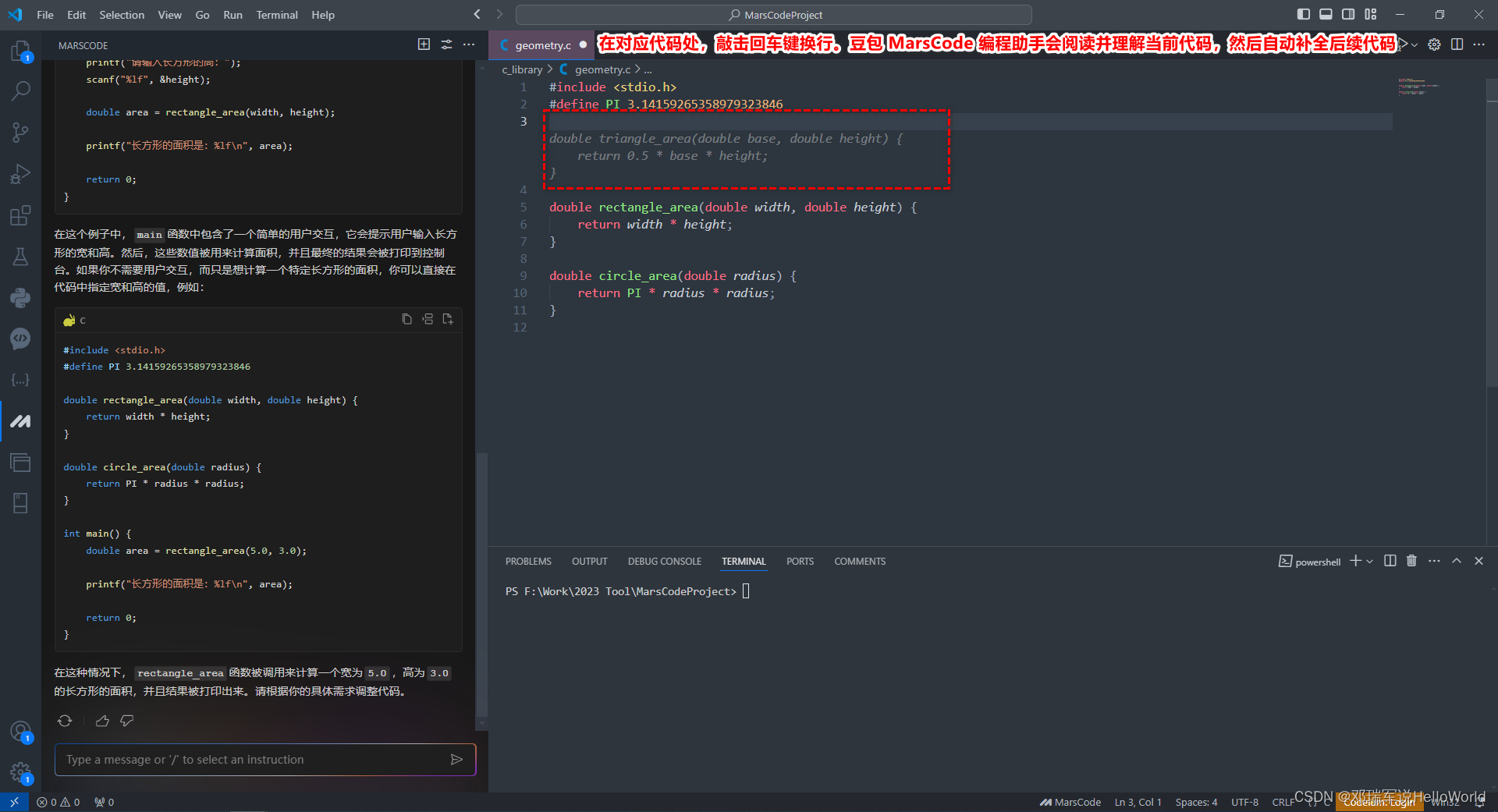The height and width of the screenshot is (812, 1498).
Task: Expand the c_library breadcrumb
Action: tap(522, 69)
